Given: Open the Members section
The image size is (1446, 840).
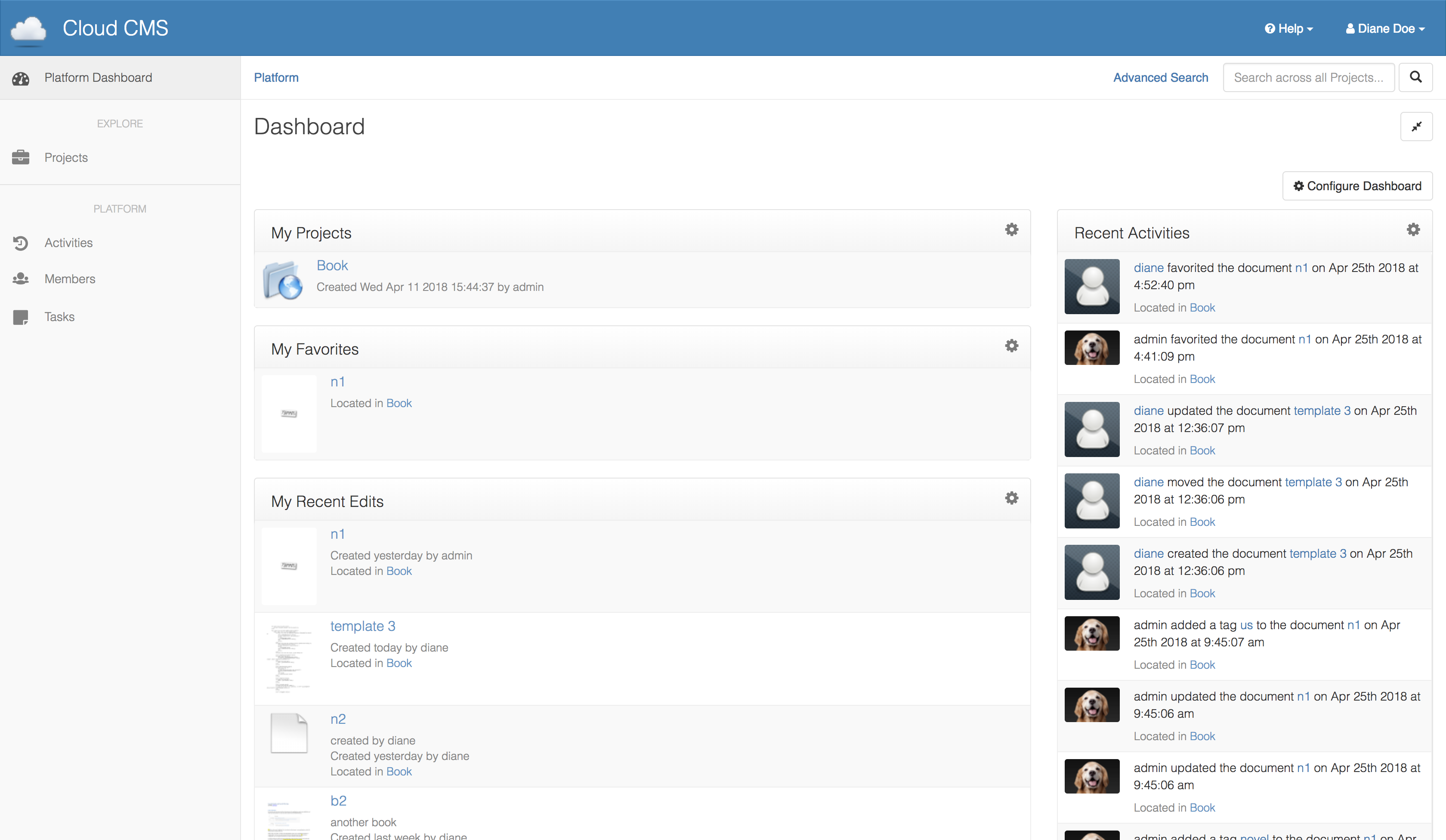Looking at the screenshot, I should tap(70, 279).
